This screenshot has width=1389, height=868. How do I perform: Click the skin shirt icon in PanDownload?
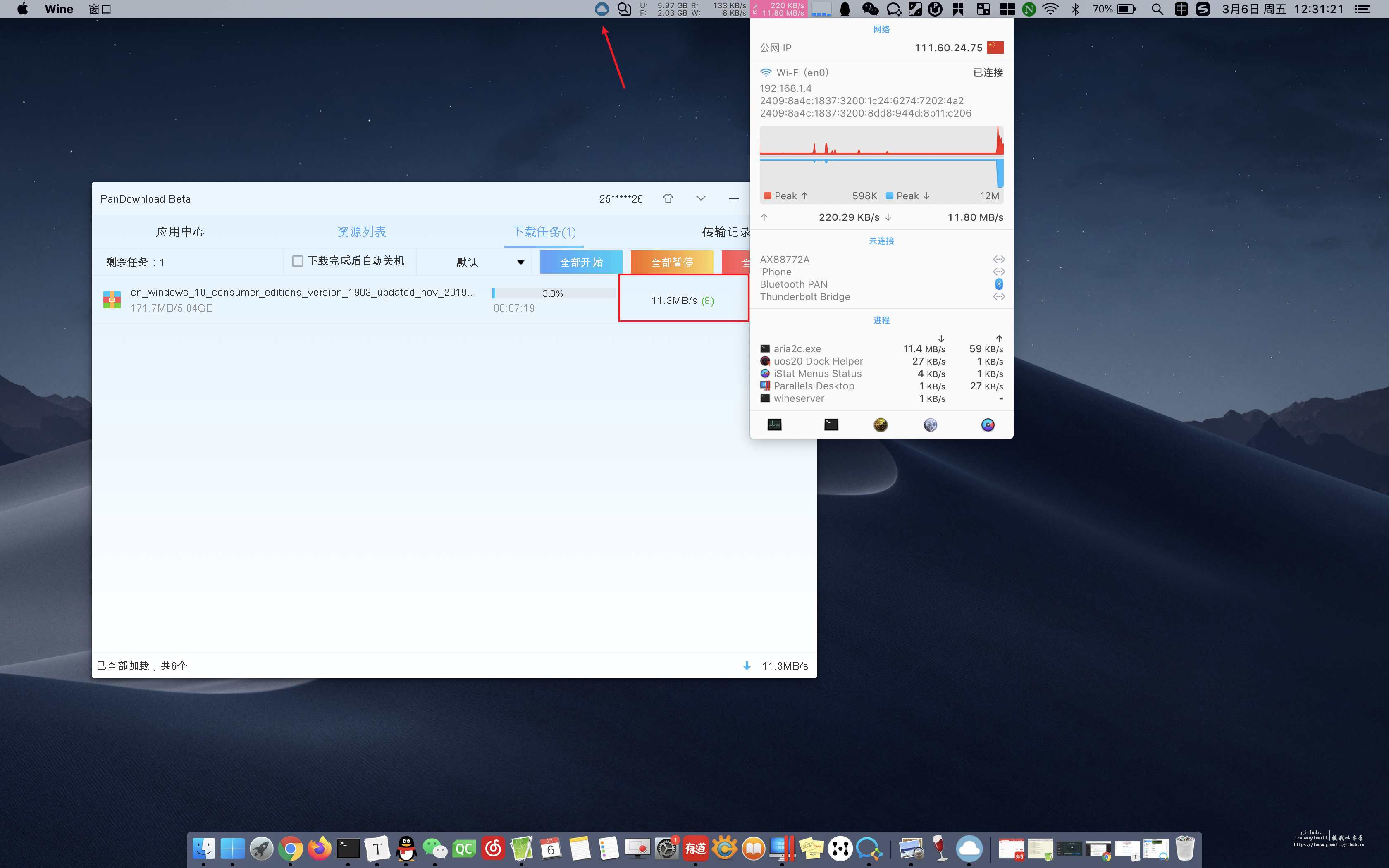point(668,198)
